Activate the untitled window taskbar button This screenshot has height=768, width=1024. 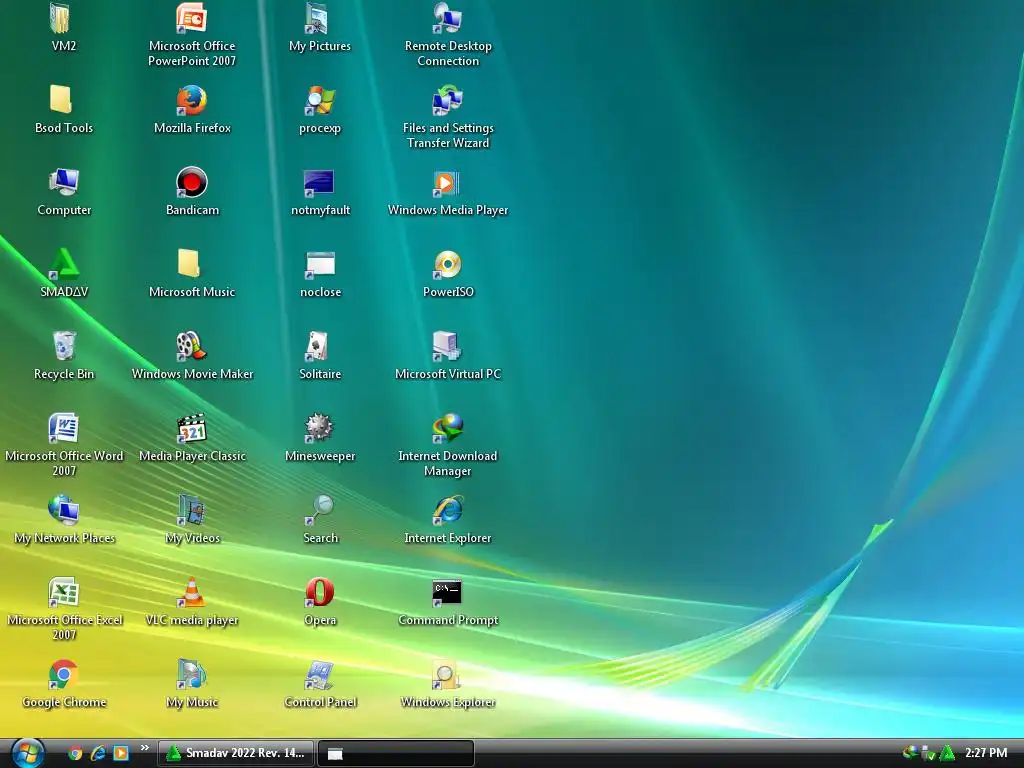tap(396, 753)
